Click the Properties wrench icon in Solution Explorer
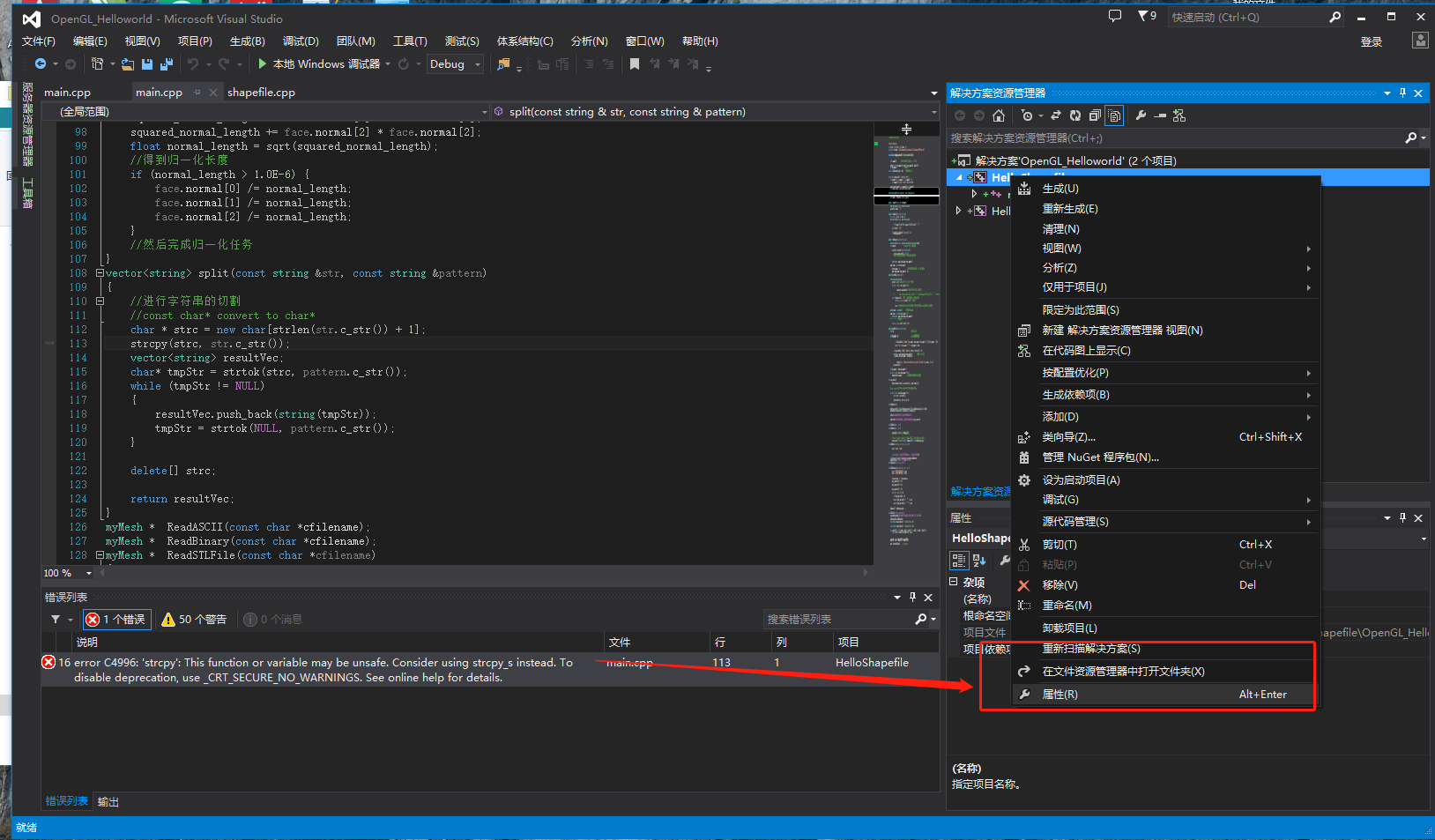Screen dimensions: 1435x840 1141,115
